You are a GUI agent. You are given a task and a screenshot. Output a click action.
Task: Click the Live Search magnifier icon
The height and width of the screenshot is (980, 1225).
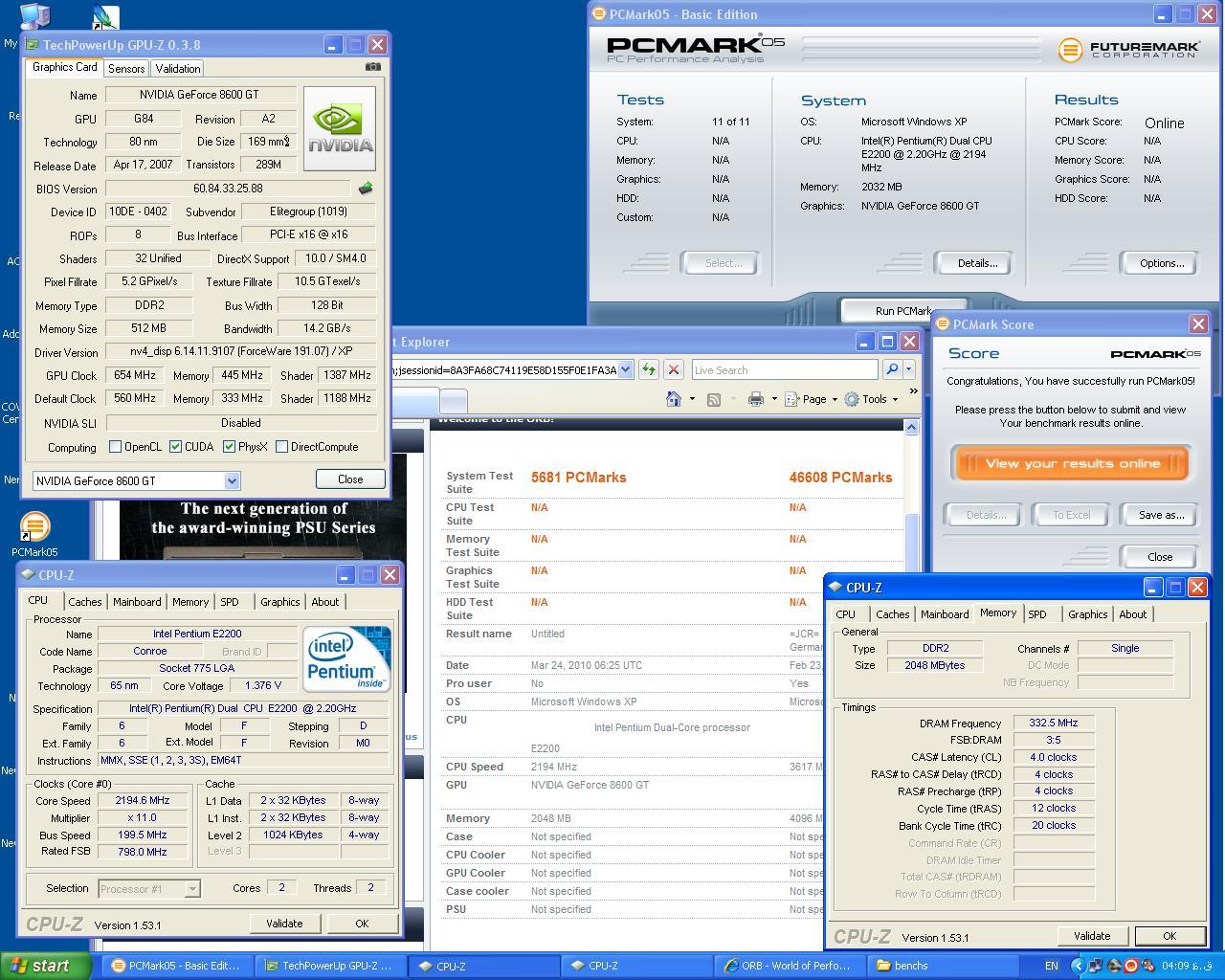[891, 369]
